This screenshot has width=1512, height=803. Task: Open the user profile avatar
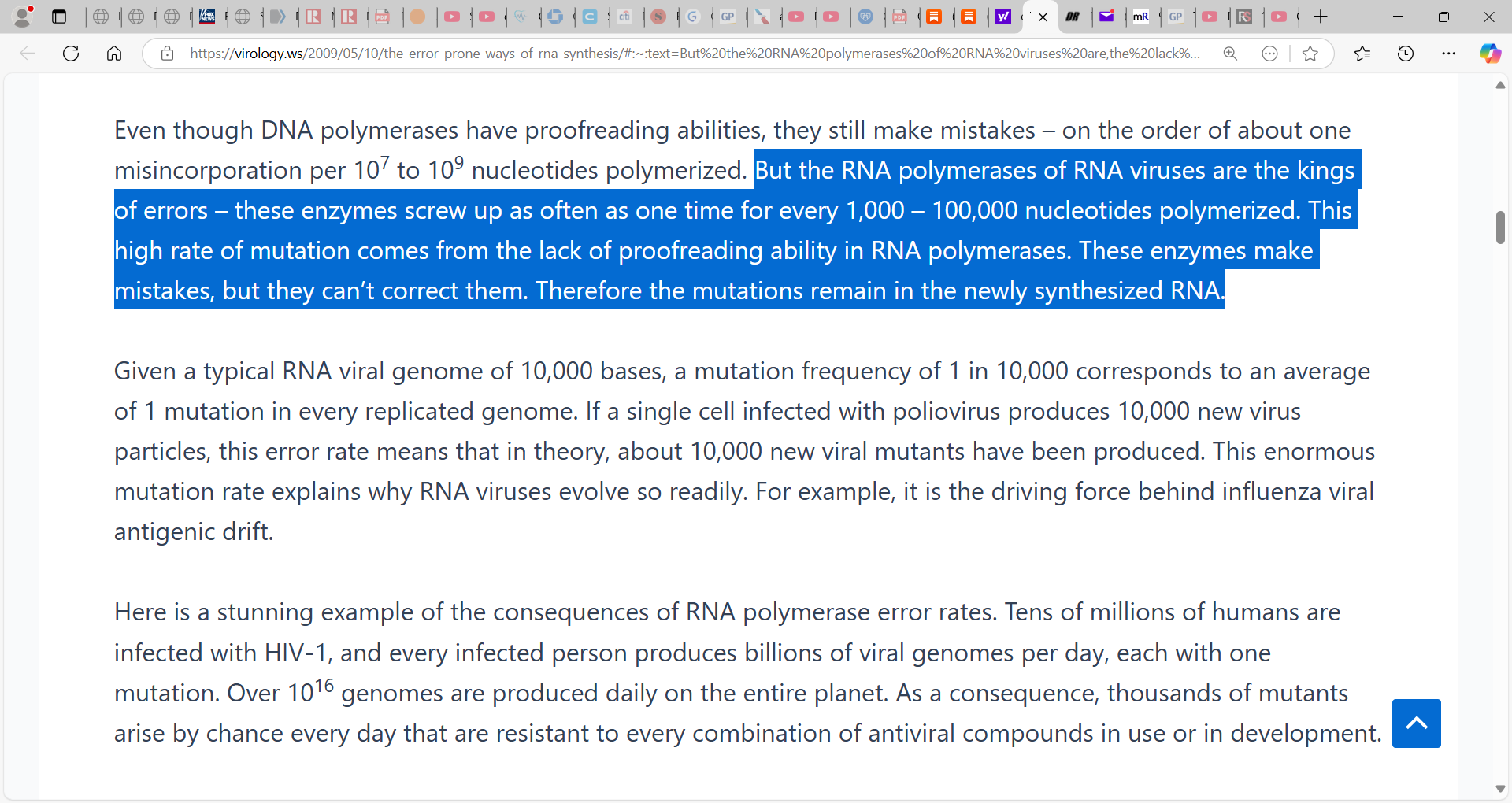tap(22, 17)
